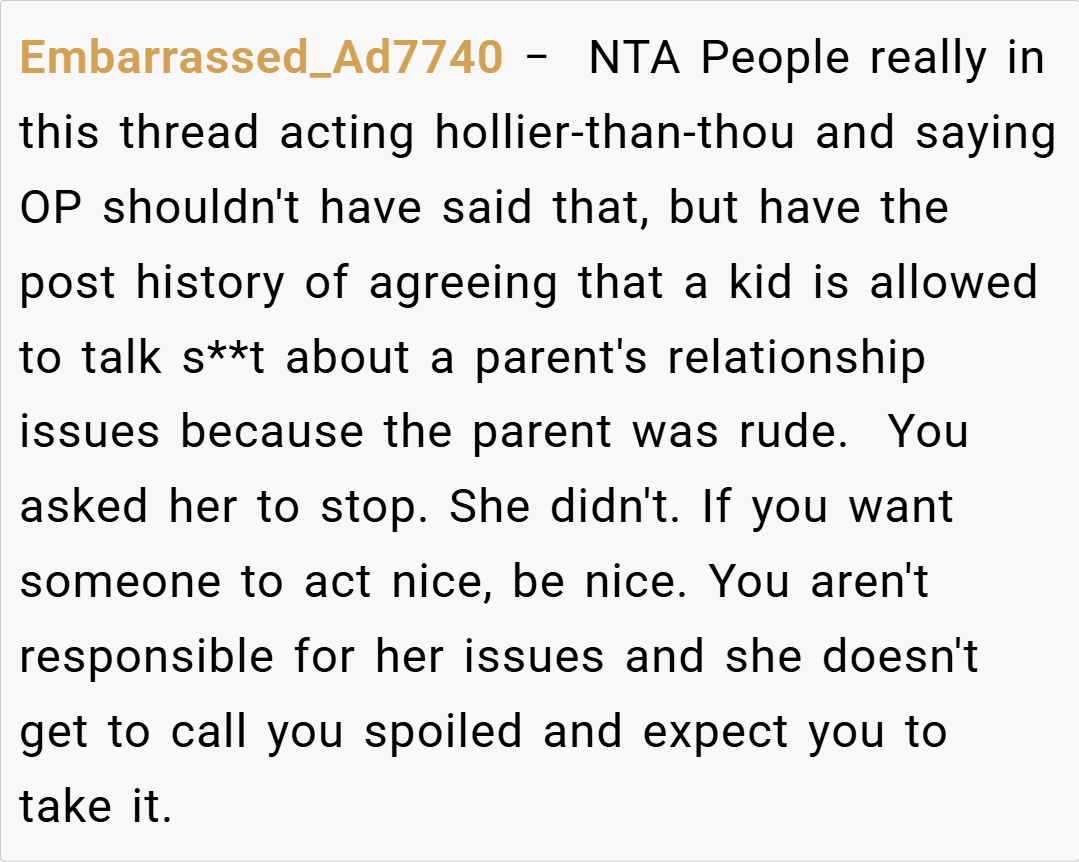
Task: Click the word 'spoiled' in the comment
Action: pyautogui.click(x=442, y=732)
